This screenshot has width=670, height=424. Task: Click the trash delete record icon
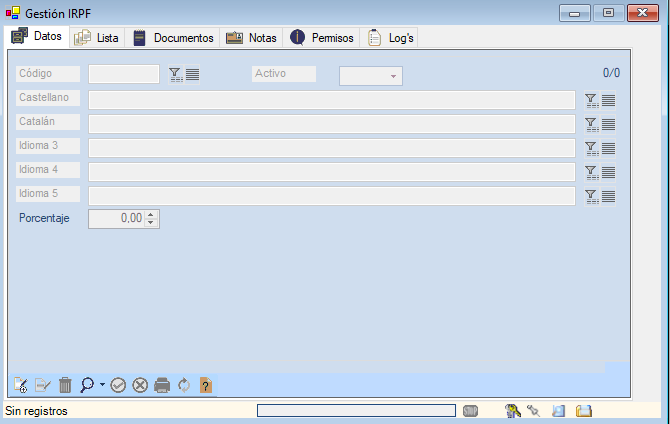65,385
